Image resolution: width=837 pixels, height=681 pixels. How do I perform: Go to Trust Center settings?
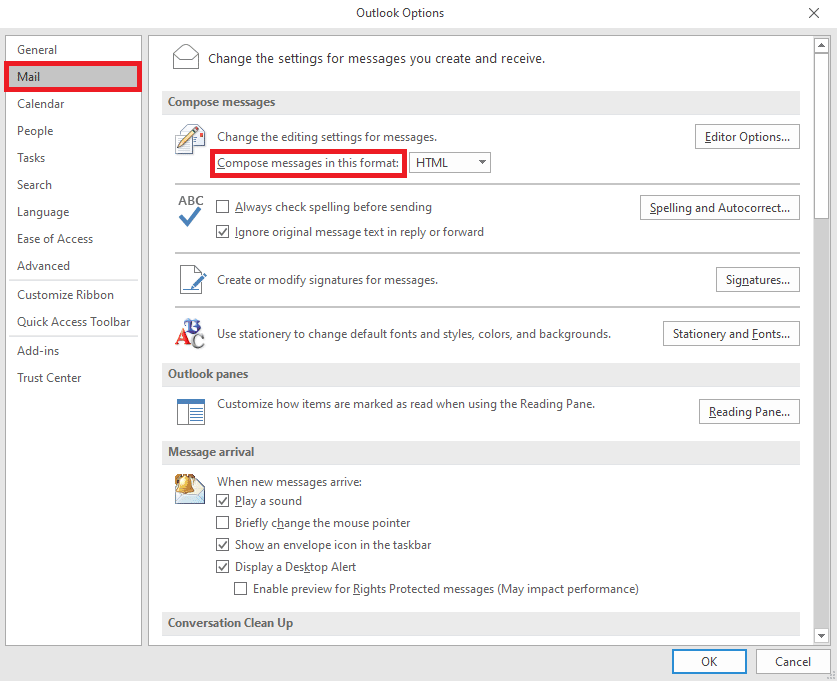73,378
